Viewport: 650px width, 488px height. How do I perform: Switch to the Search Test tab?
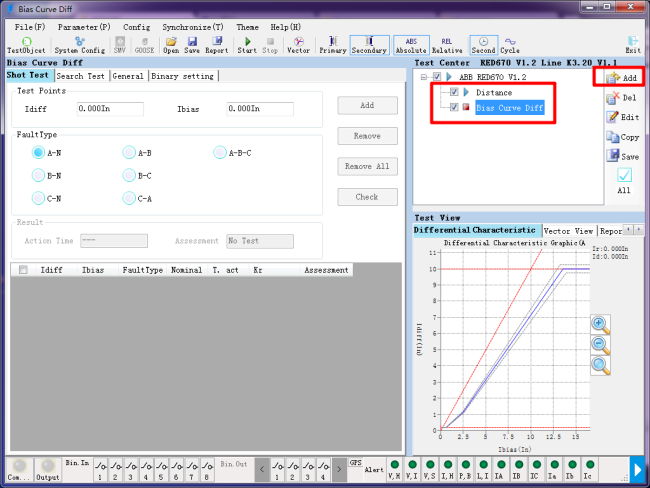80,76
